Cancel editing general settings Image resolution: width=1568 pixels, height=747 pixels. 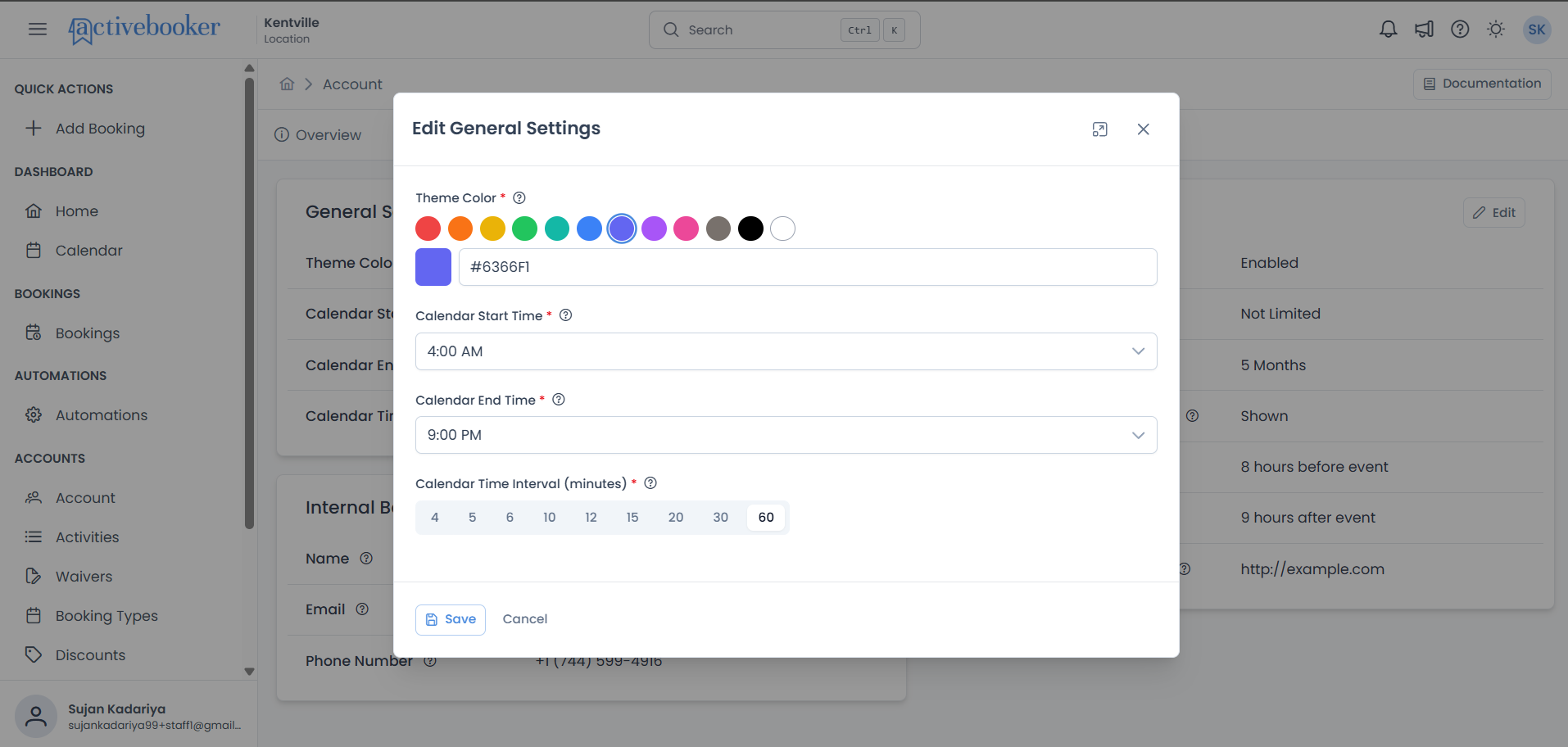[x=525, y=619]
